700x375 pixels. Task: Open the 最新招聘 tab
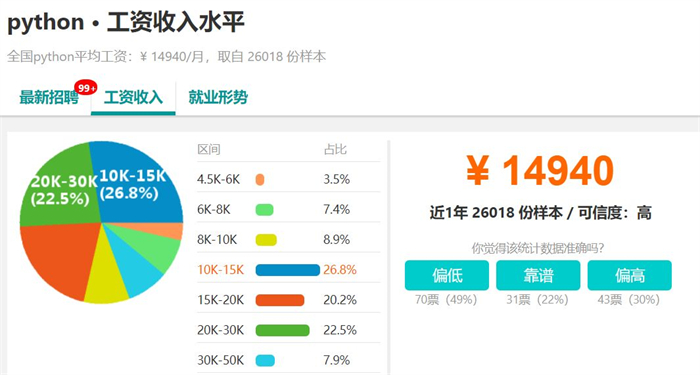[49, 97]
